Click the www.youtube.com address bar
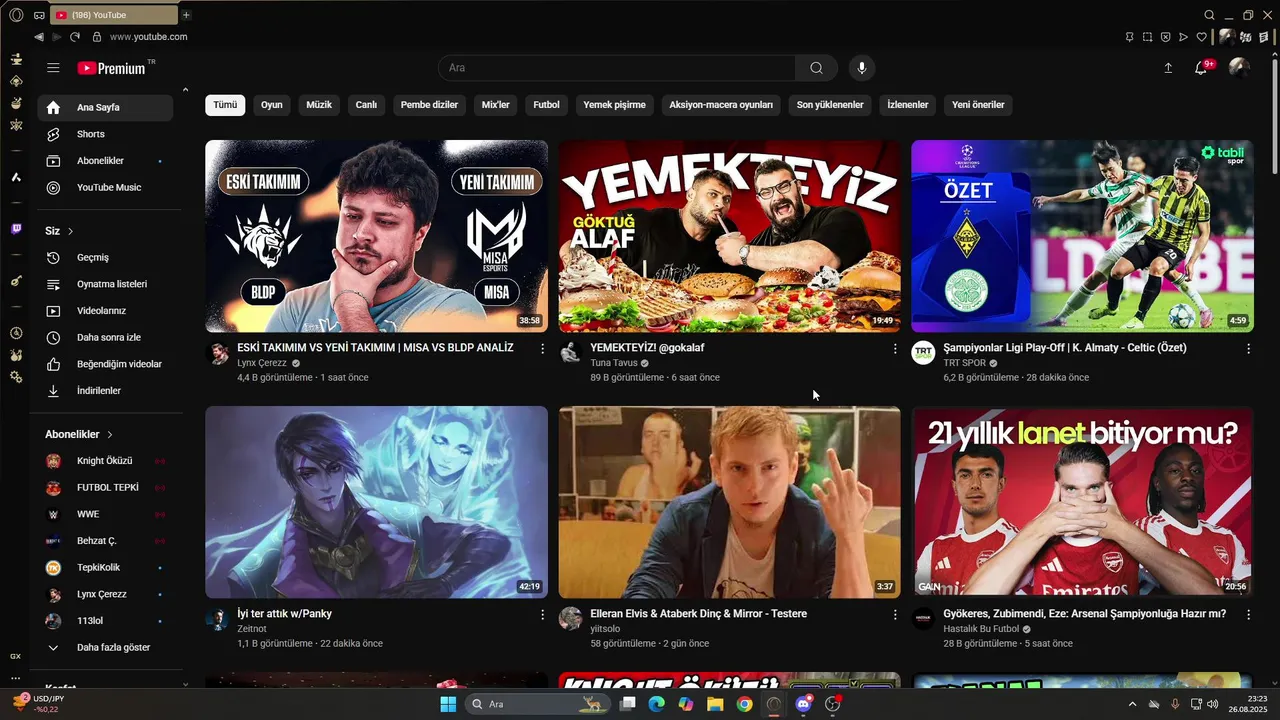This screenshot has width=1280, height=720. tap(148, 37)
